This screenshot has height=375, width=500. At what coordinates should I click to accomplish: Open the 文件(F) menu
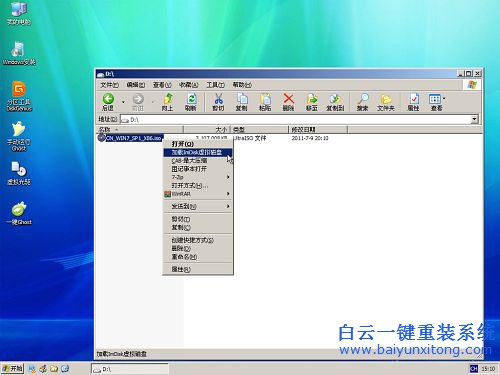coord(109,85)
